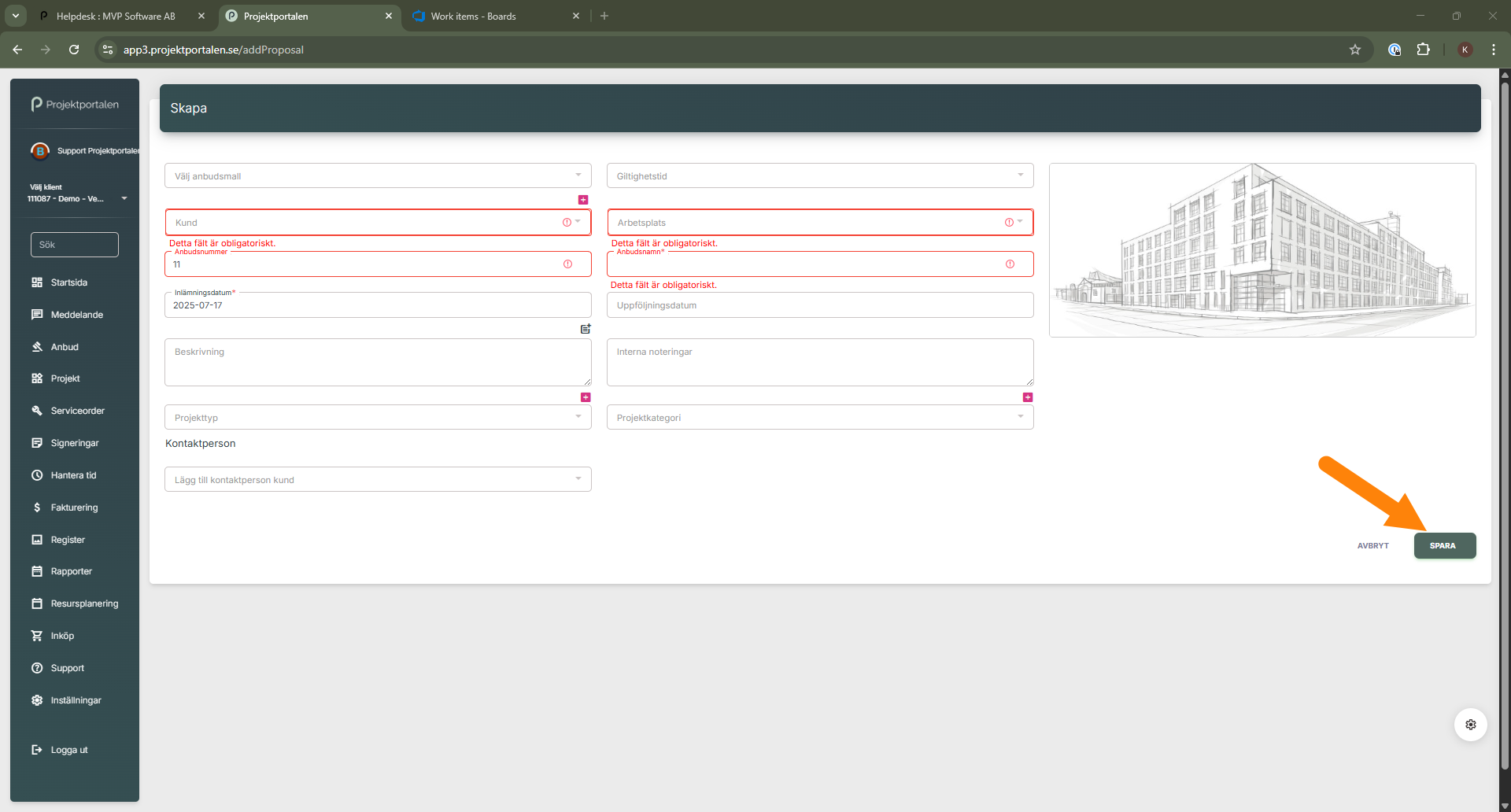Click the plus icon above Projektkategori
Image resolution: width=1511 pixels, height=812 pixels.
[1028, 397]
